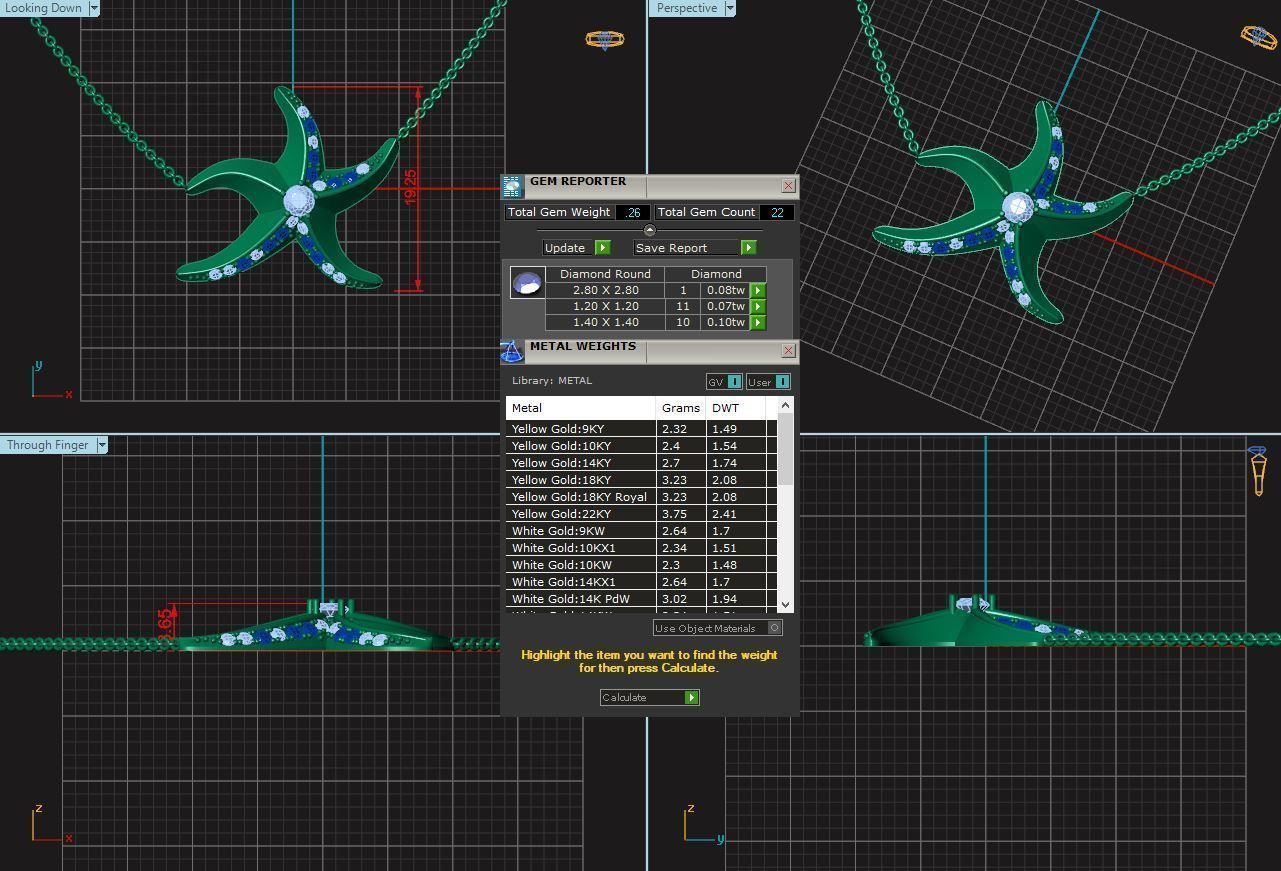
Task: Click the green arrow beside Calculate
Action: click(691, 697)
